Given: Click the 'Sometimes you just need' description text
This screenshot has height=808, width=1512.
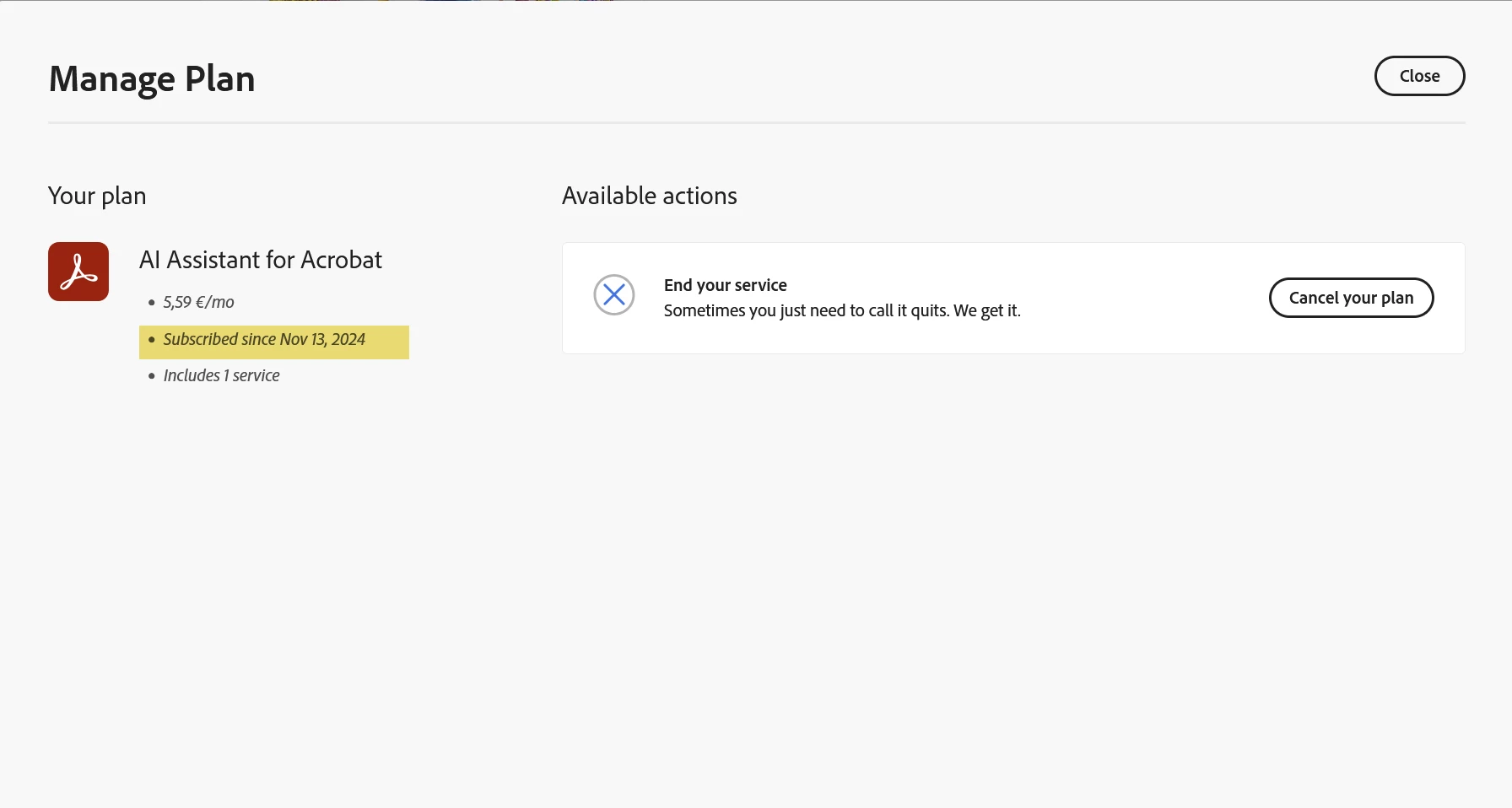Looking at the screenshot, I should coord(841,310).
